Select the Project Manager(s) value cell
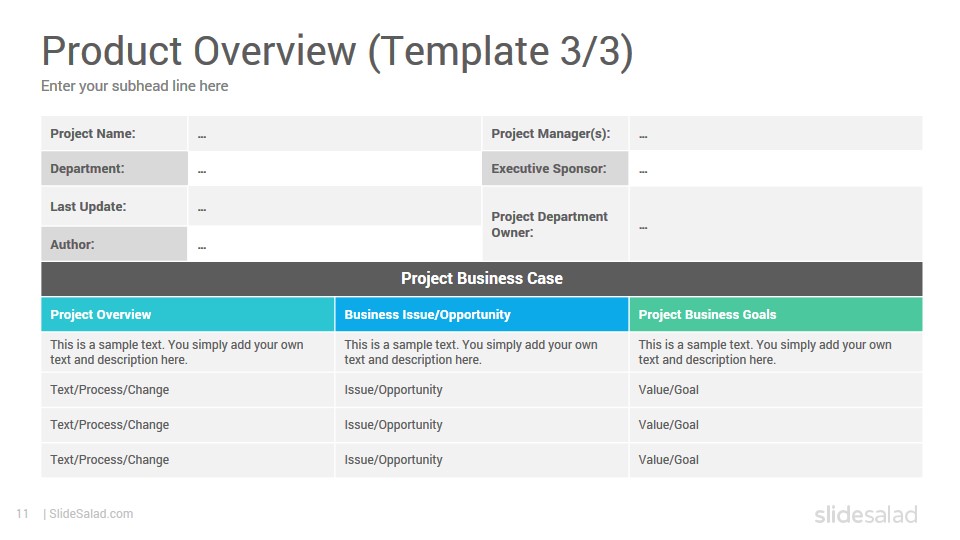Image resolution: width=960 pixels, height=540 pixels. [x=776, y=133]
